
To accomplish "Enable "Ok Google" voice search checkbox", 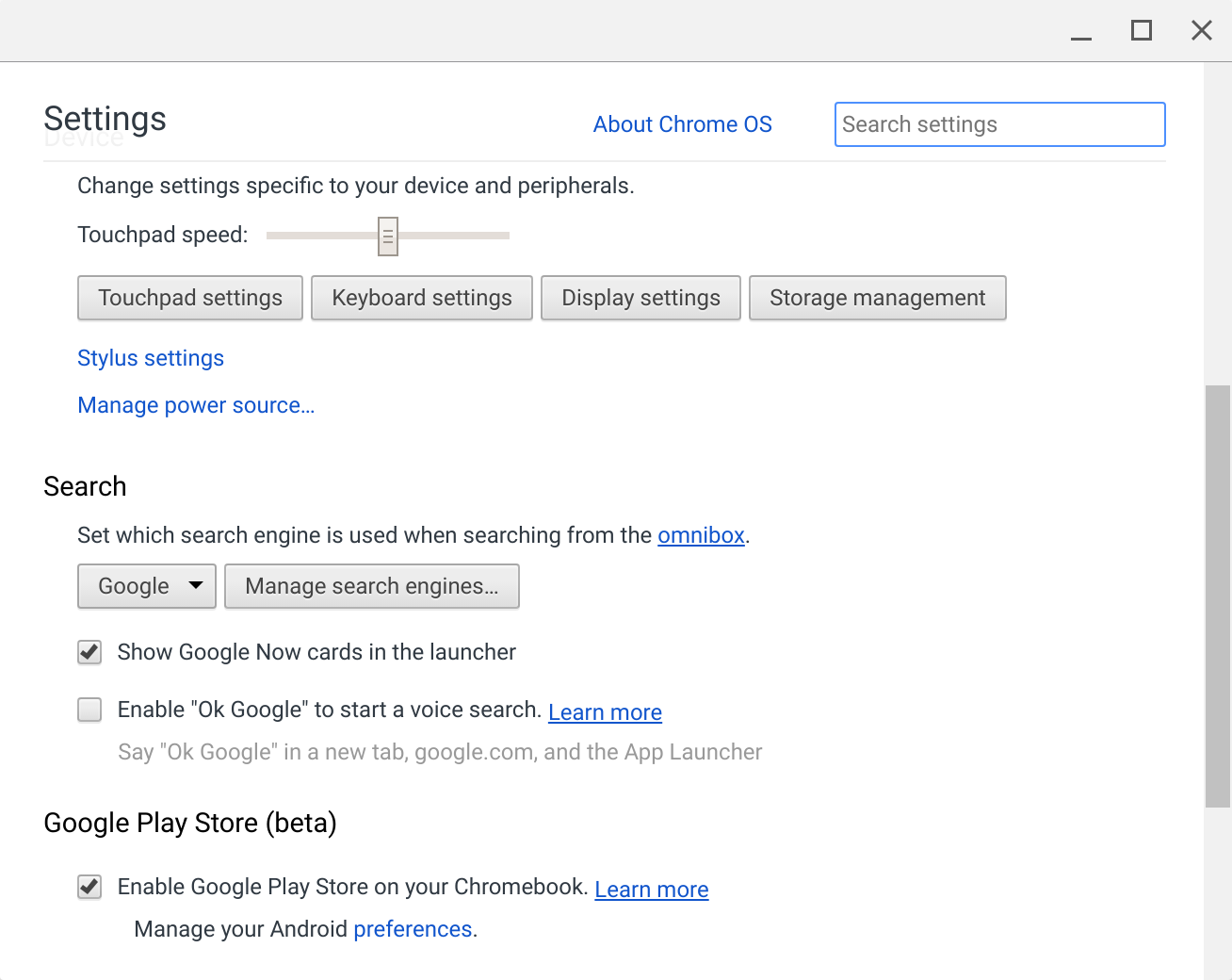I will point(89,710).
